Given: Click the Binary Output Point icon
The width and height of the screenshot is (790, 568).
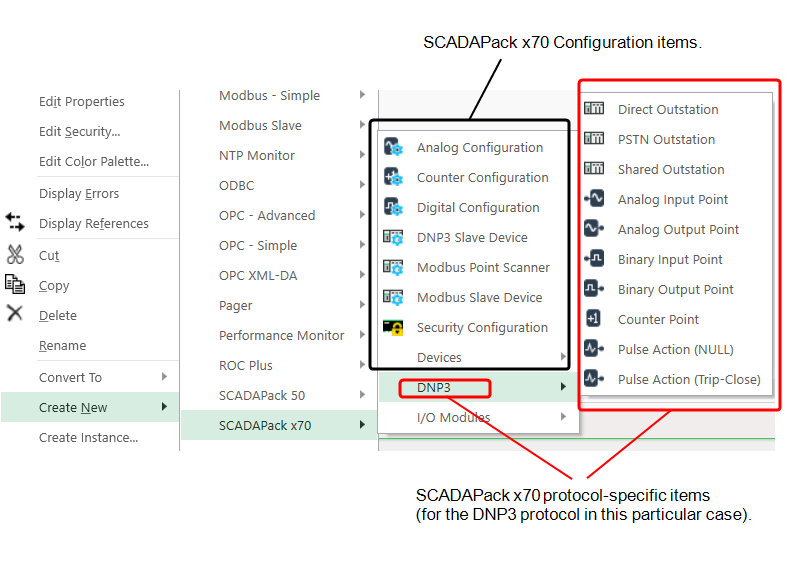Looking at the screenshot, I should (594, 288).
